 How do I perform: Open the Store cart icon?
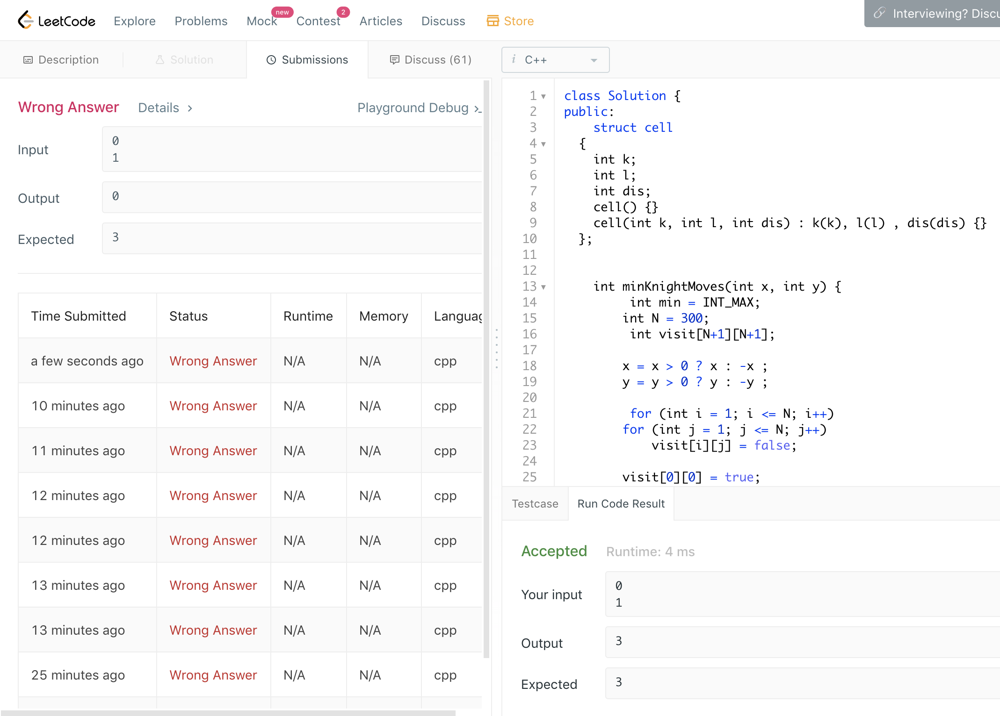coord(492,21)
